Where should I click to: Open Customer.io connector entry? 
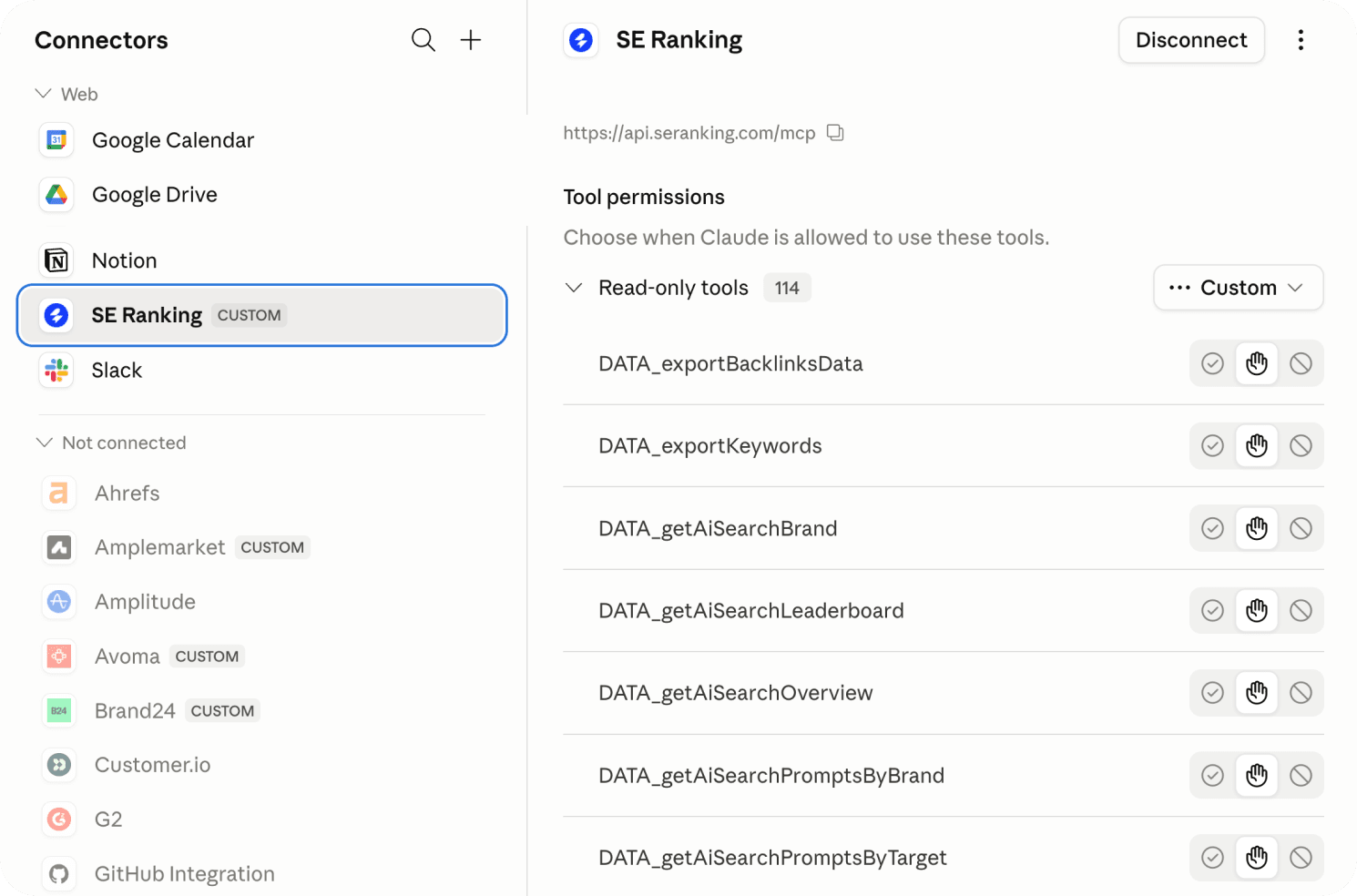click(x=261, y=765)
